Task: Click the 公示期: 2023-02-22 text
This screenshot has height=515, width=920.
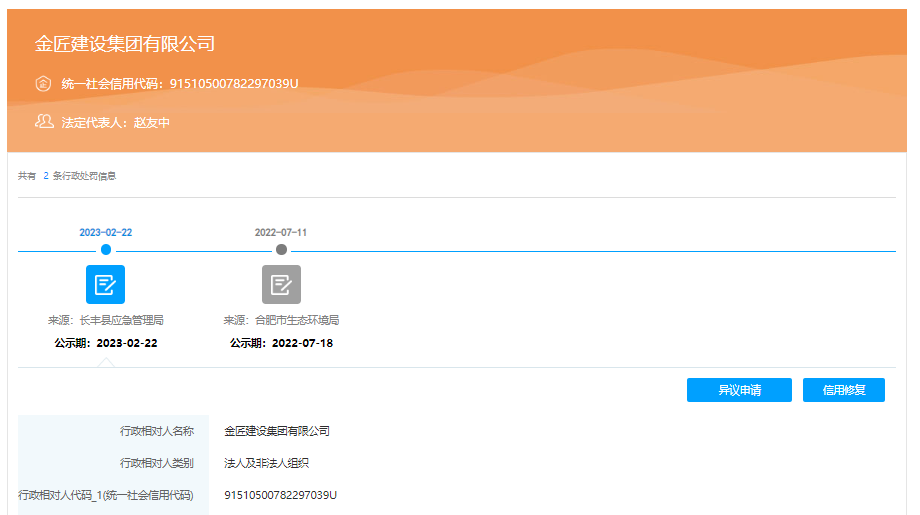Action: pyautogui.click(x=106, y=343)
